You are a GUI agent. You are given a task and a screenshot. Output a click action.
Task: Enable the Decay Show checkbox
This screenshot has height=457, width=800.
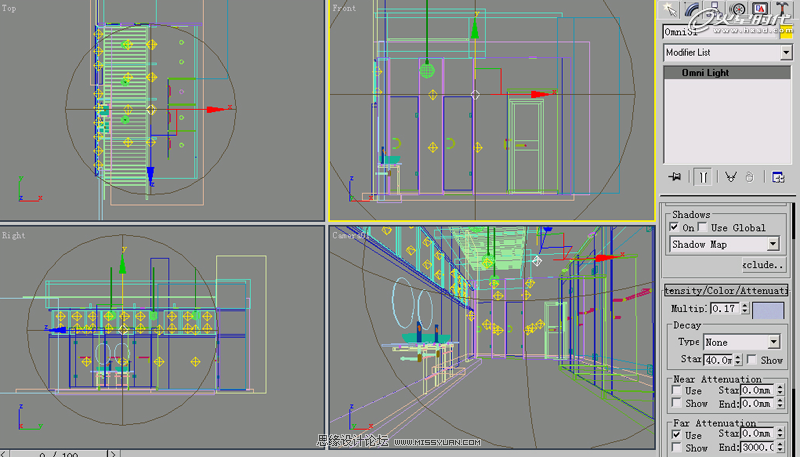752,360
